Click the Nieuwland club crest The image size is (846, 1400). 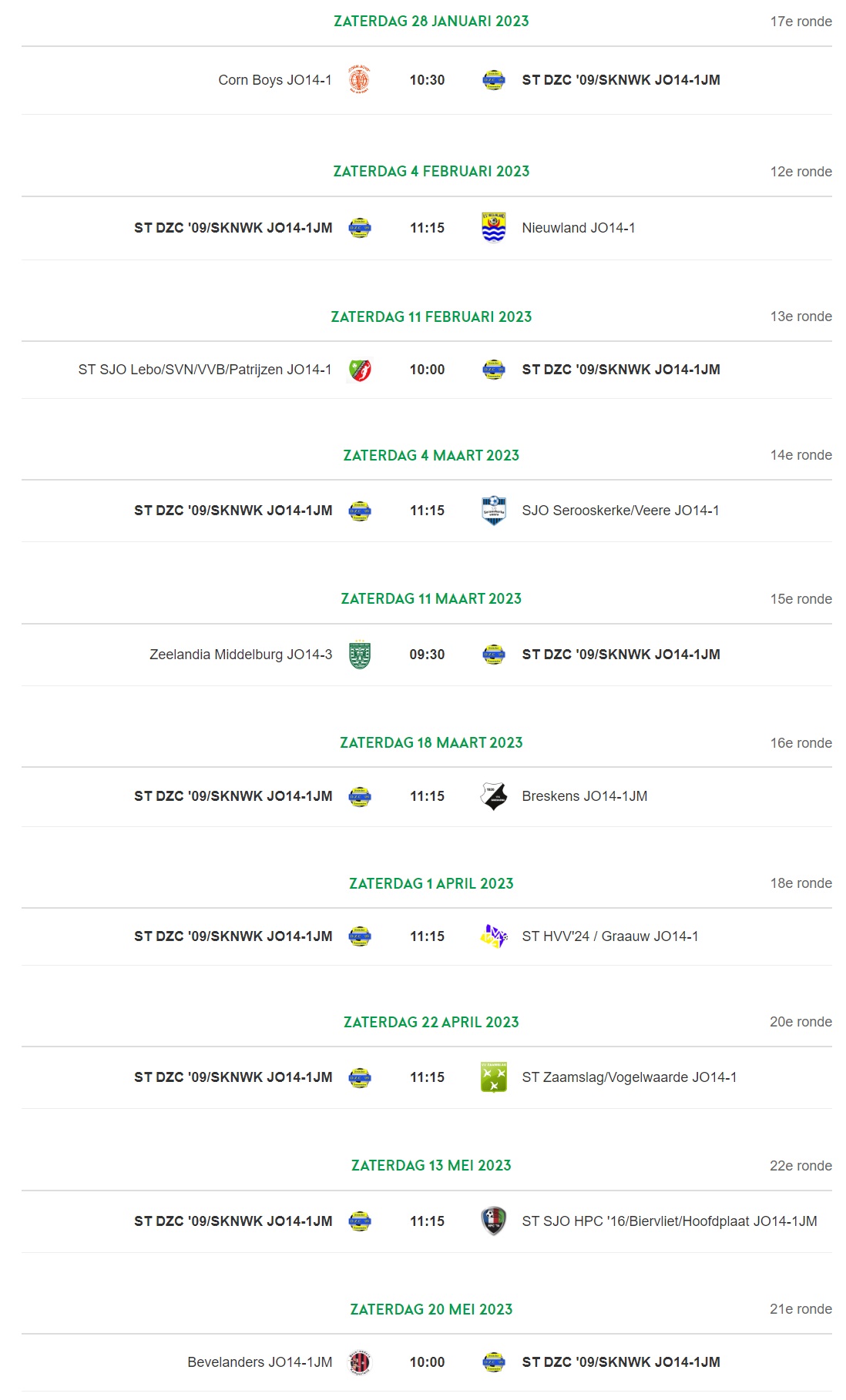pyautogui.click(x=493, y=228)
